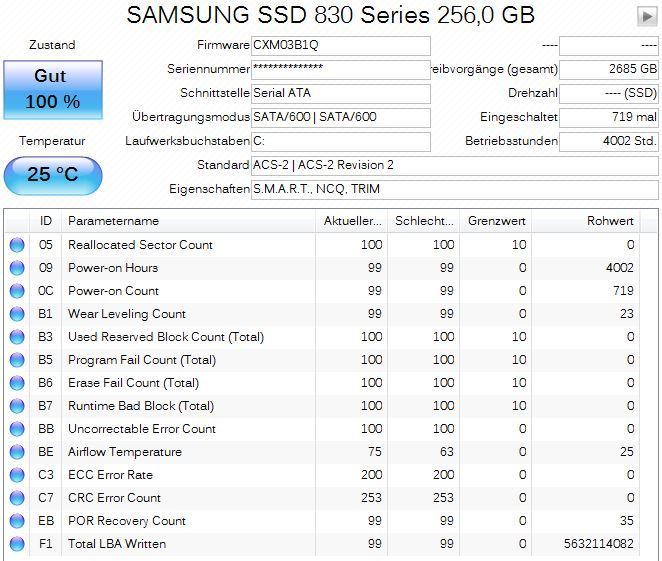Click status orb for ECC Error Rate
The height and width of the screenshot is (561, 662).
click(x=17, y=475)
